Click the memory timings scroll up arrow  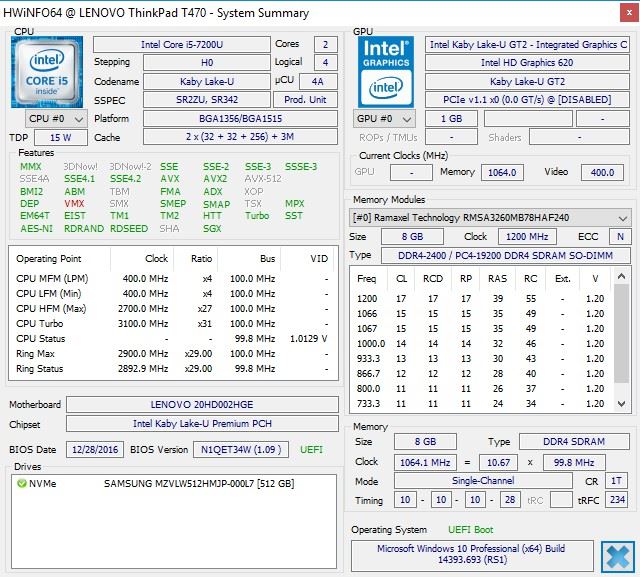tap(621, 277)
